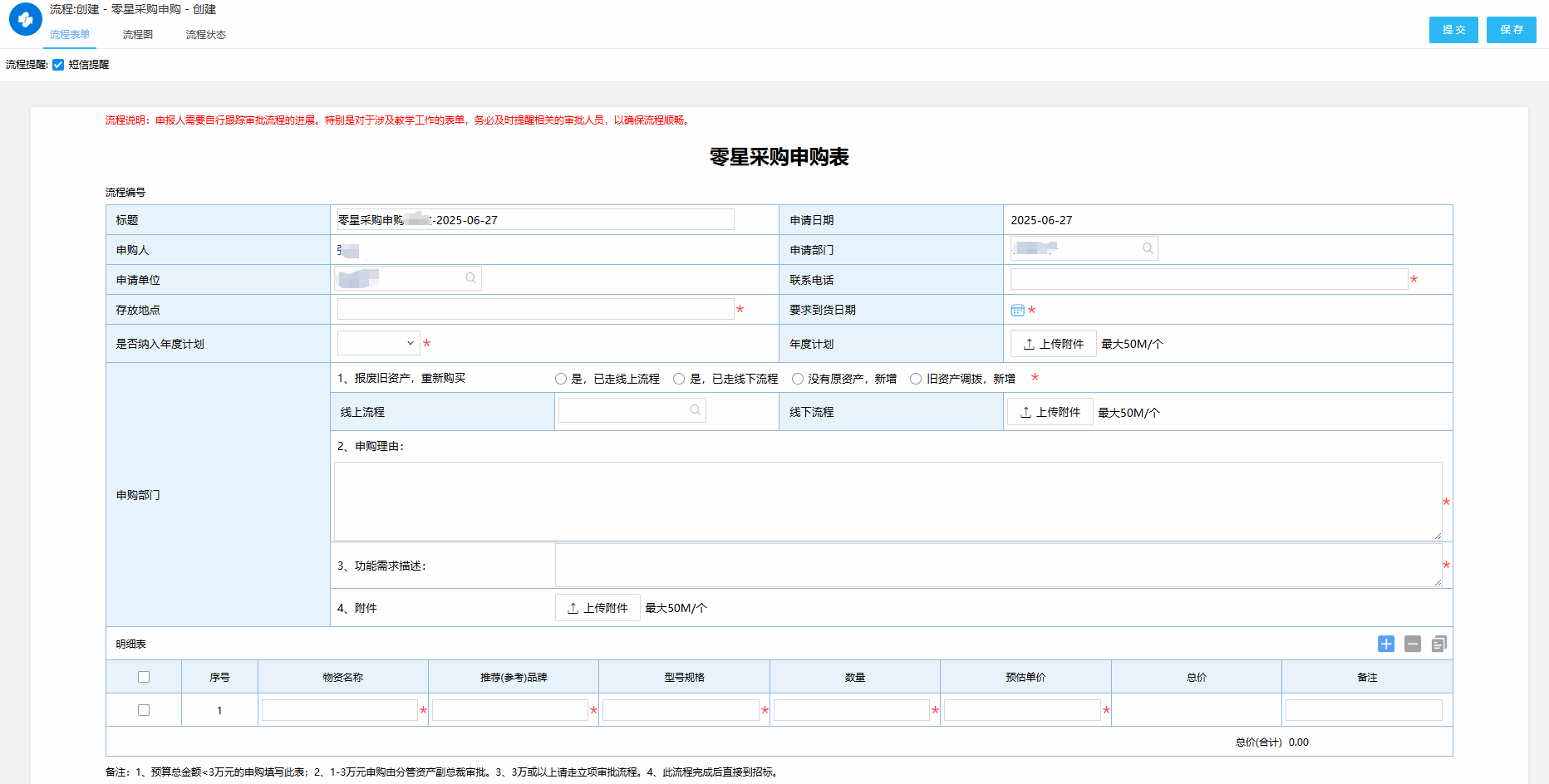Click the add row plus icon
Viewport: 1549px width, 784px height.
1386,644
